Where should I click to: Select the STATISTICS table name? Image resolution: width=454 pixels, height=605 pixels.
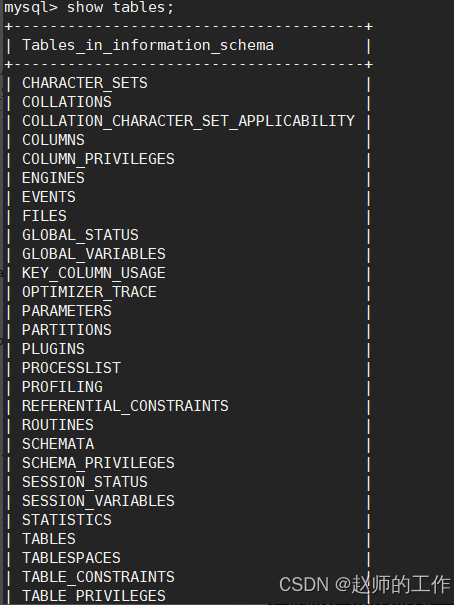(x=67, y=520)
